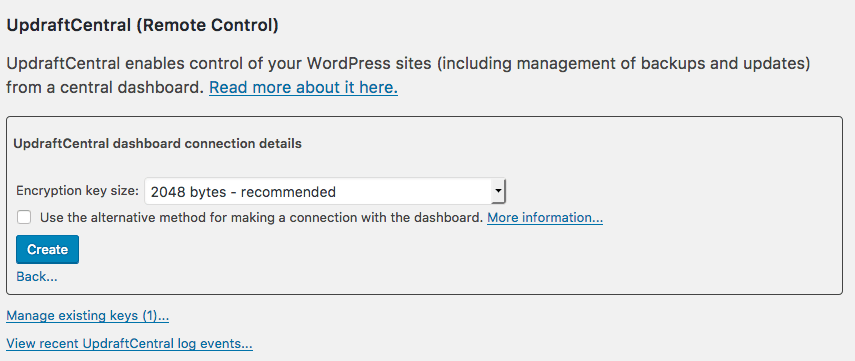Click the 'Encryption key size:' label
The width and height of the screenshot is (855, 361).
[77, 191]
